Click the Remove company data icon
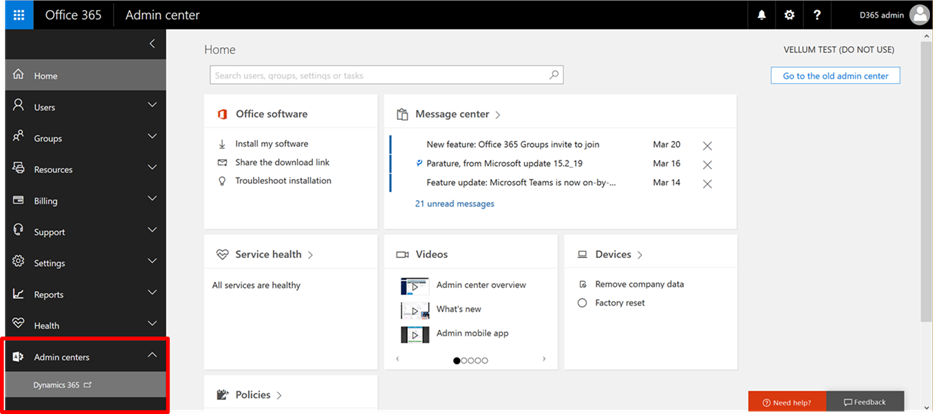 (583, 284)
